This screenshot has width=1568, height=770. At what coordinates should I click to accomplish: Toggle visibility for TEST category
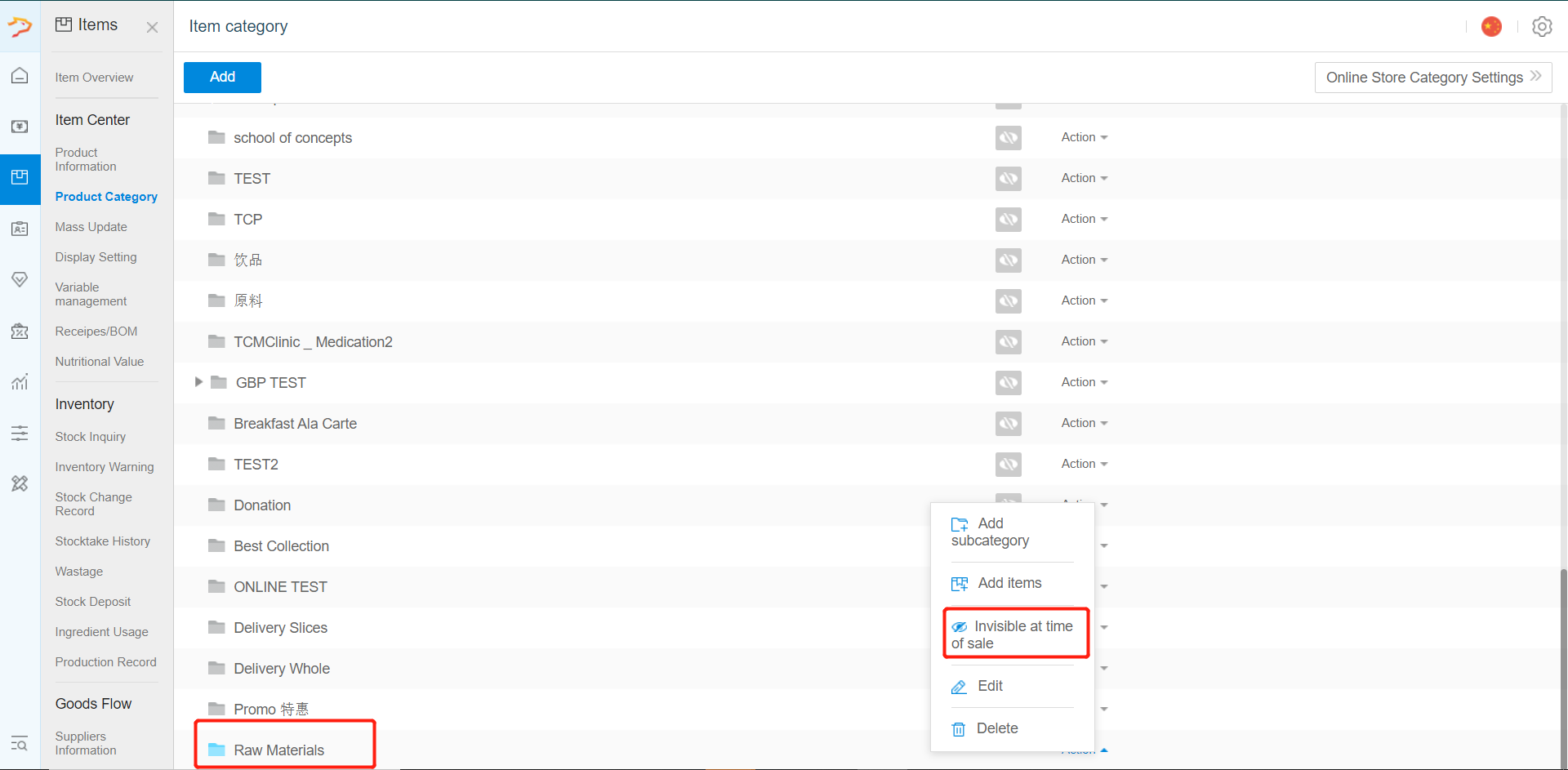[x=1009, y=178]
